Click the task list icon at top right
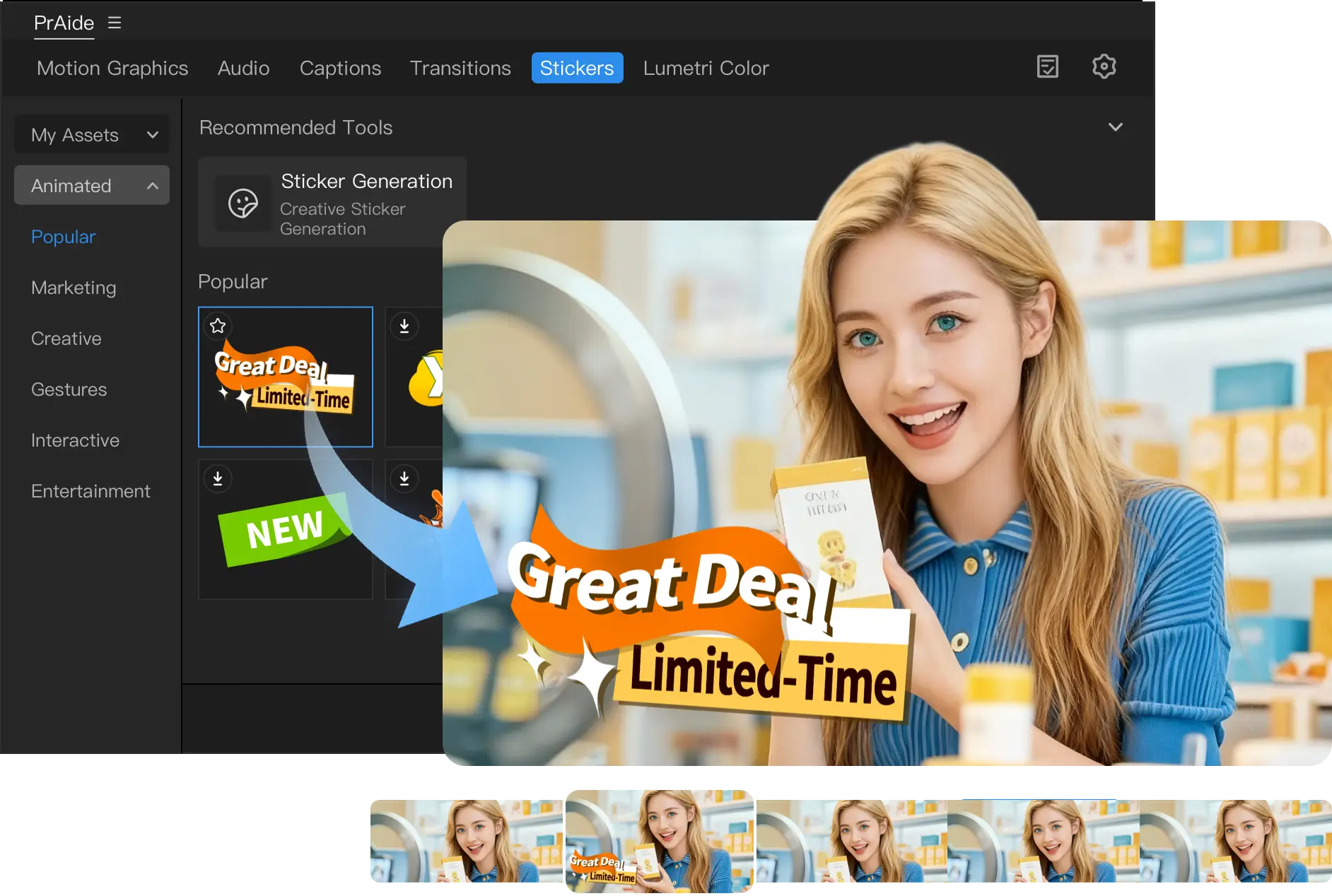This screenshot has width=1332, height=896. point(1047,66)
